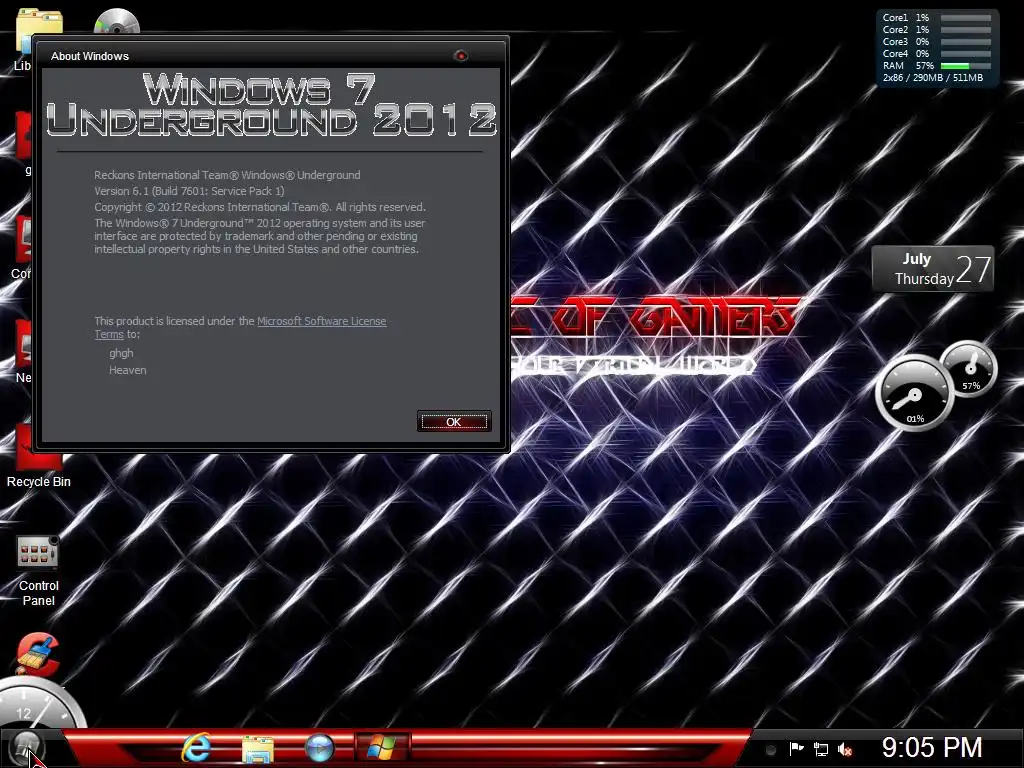This screenshot has width=1024, height=768.
Task: Click the Copyright 2012 Reckons International line
Action: pyautogui.click(x=260, y=207)
